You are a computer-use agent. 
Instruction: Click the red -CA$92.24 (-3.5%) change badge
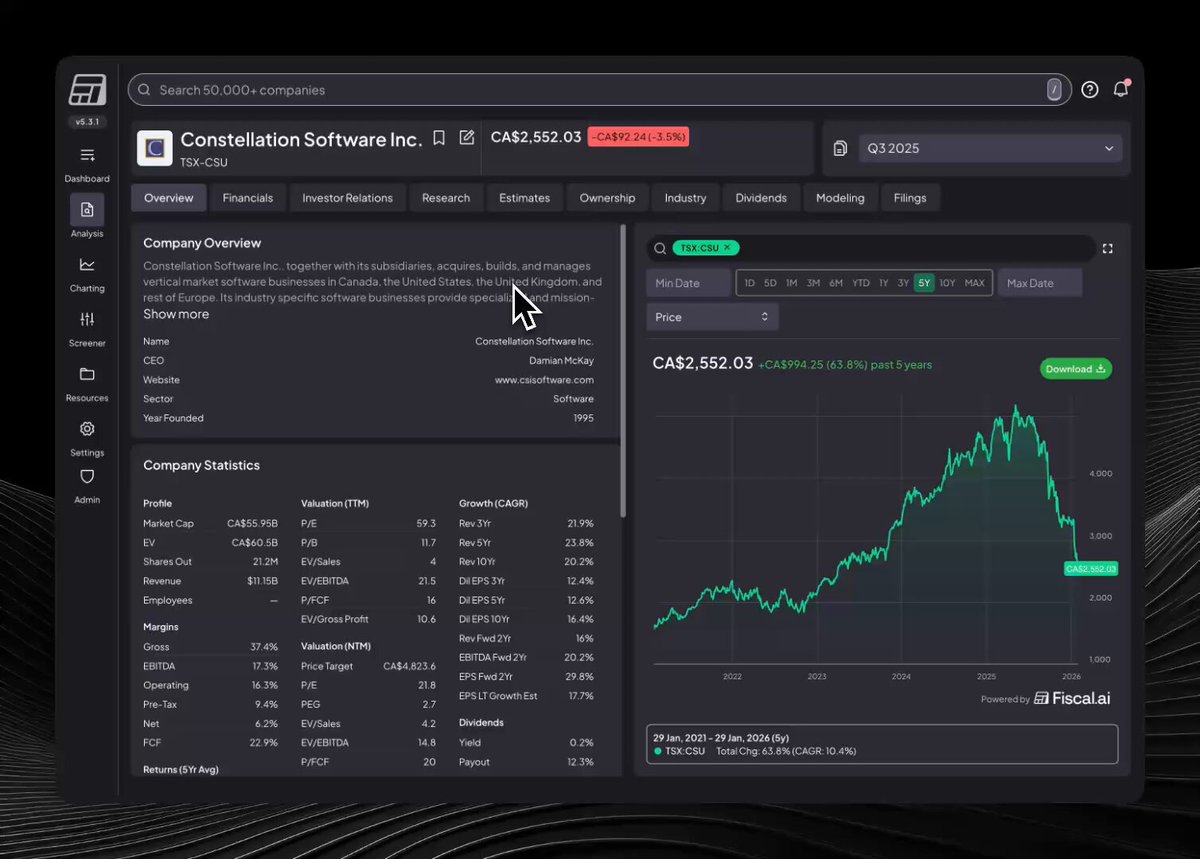tap(638, 137)
